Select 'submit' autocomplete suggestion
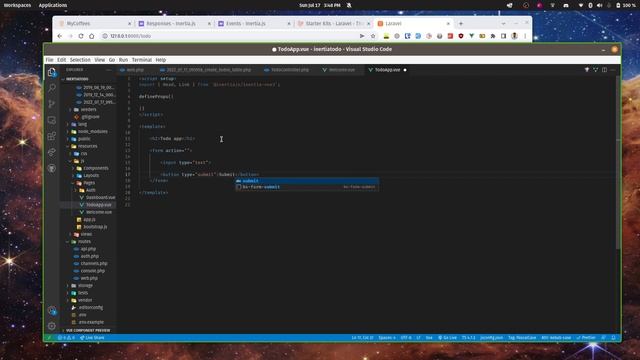 pyautogui.click(x=307, y=181)
